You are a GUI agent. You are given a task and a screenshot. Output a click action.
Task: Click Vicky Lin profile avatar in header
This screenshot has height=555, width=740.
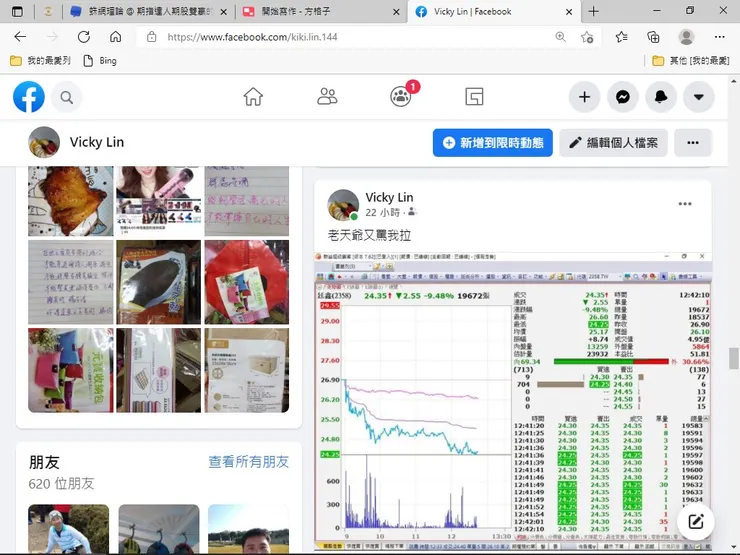coord(44,142)
